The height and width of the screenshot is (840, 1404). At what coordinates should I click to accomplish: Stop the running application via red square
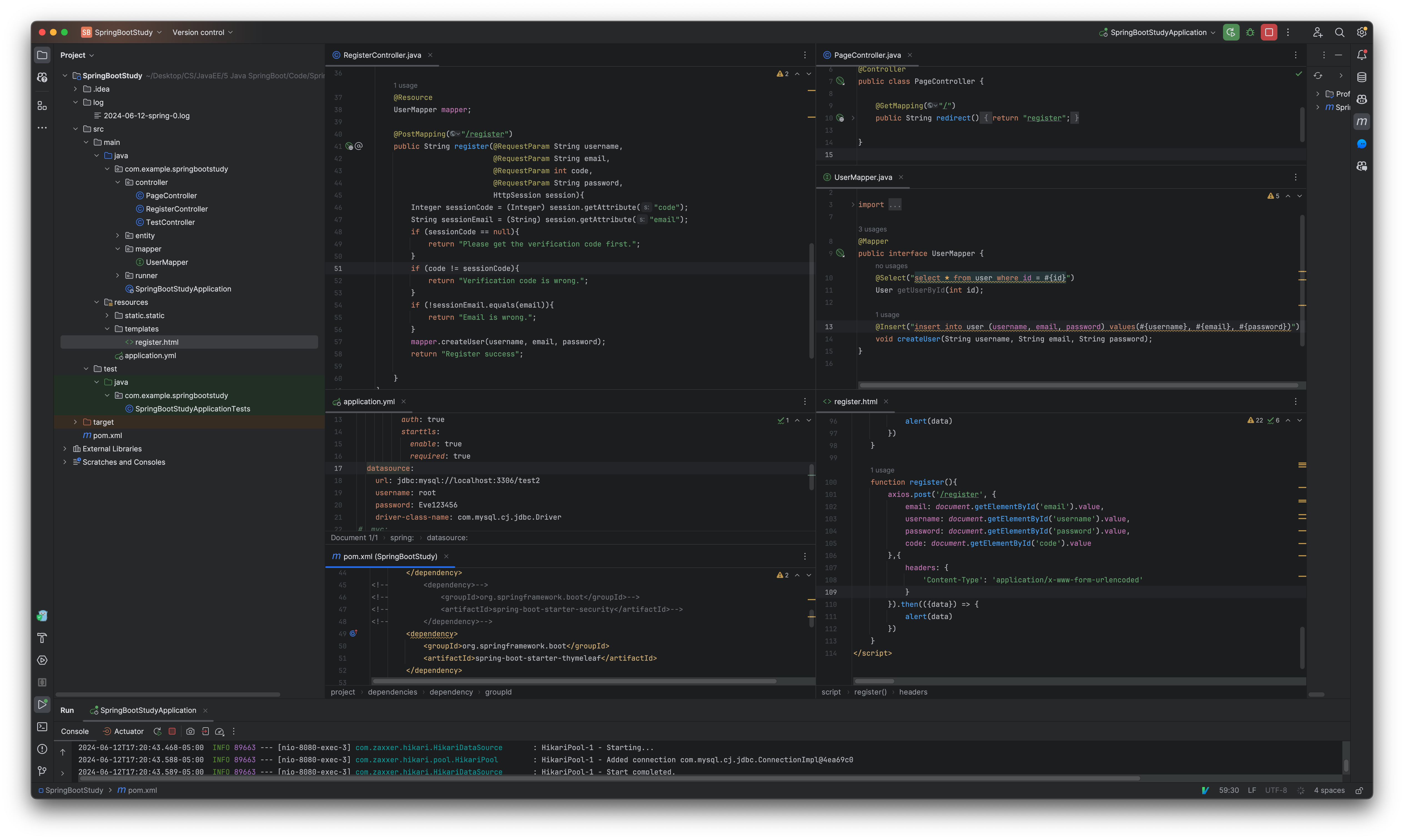[x=1269, y=32]
